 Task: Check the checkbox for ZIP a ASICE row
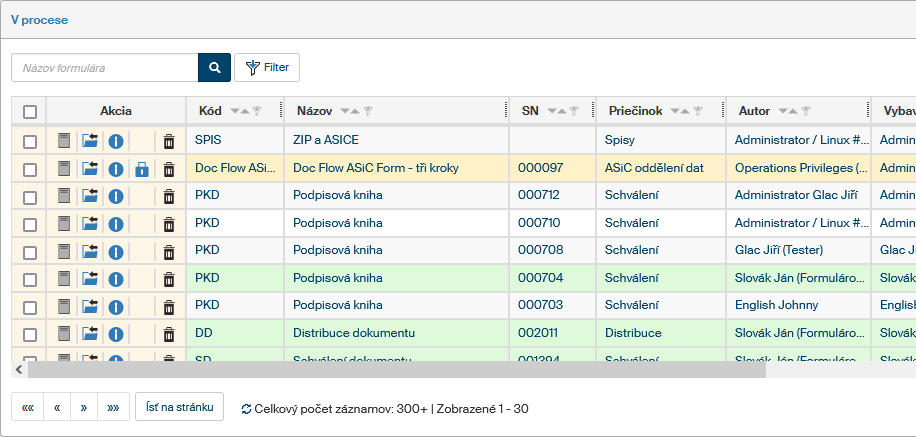click(30, 142)
